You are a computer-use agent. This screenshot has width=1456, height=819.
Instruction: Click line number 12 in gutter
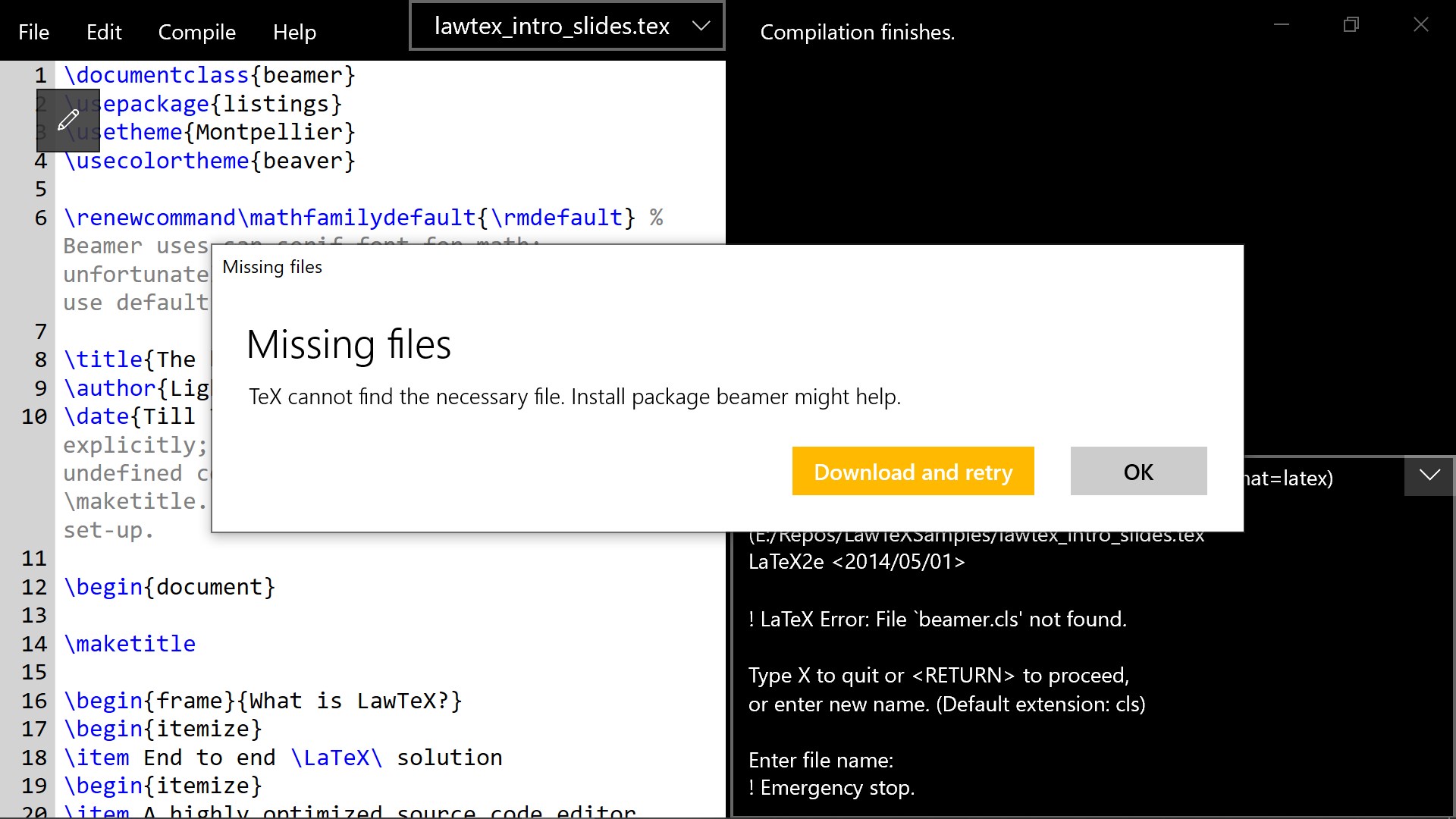(x=34, y=587)
